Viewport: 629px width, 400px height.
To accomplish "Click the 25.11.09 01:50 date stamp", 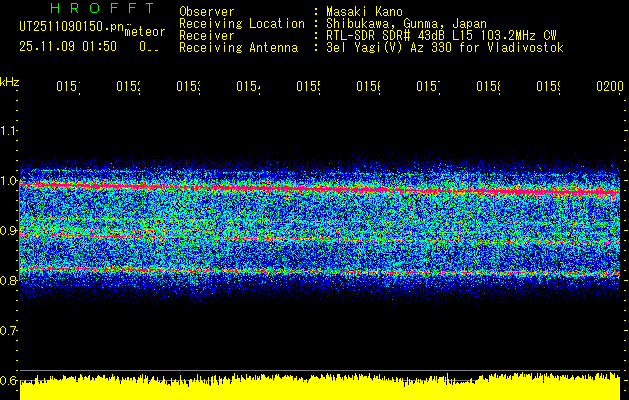I will (68, 47).
